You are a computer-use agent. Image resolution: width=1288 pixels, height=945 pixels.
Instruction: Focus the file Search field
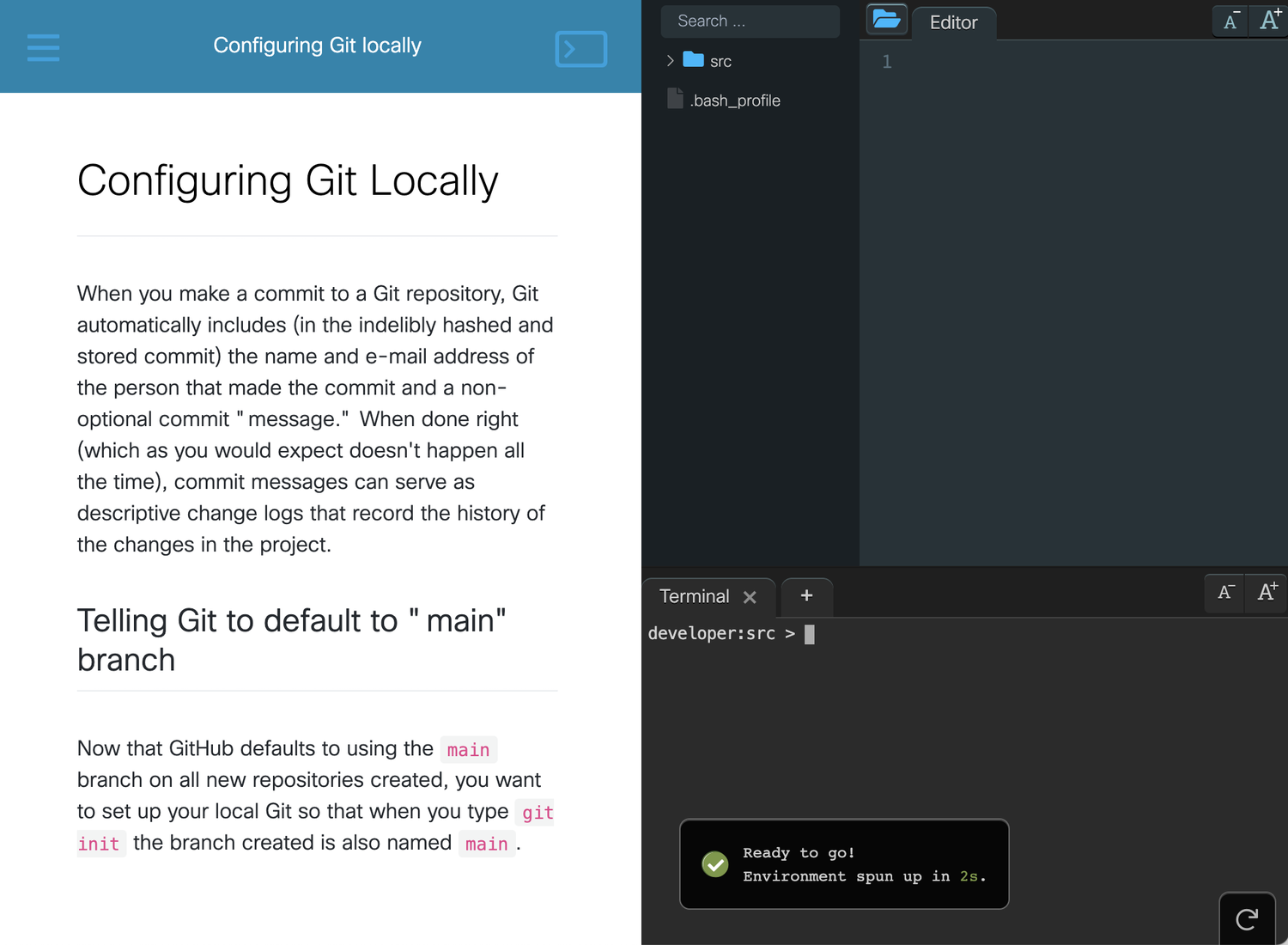click(750, 21)
